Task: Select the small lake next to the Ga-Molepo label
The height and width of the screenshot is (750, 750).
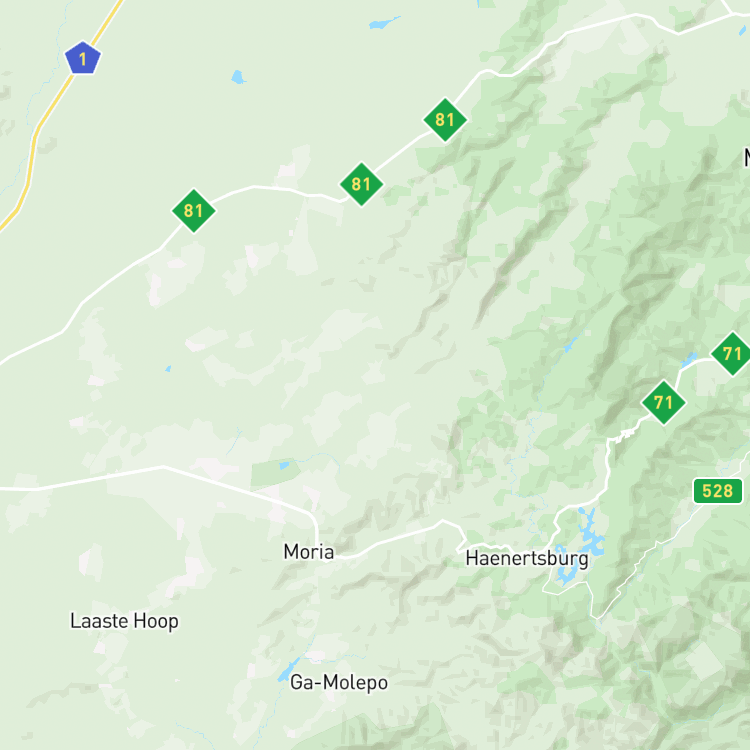Action: coord(288,669)
